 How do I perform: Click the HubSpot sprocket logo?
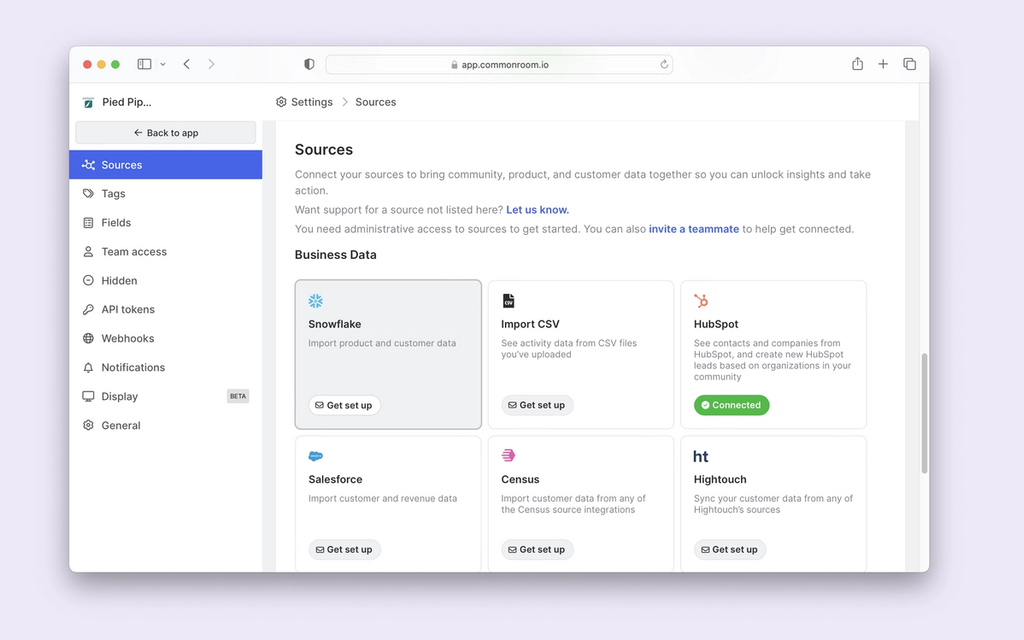click(703, 300)
